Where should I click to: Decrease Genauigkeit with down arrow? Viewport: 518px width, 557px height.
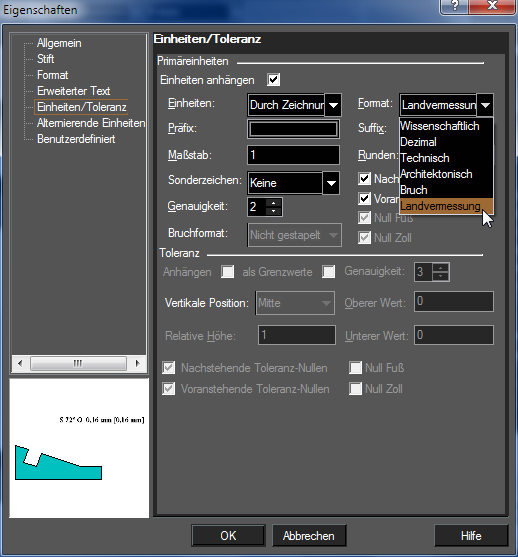273,211
